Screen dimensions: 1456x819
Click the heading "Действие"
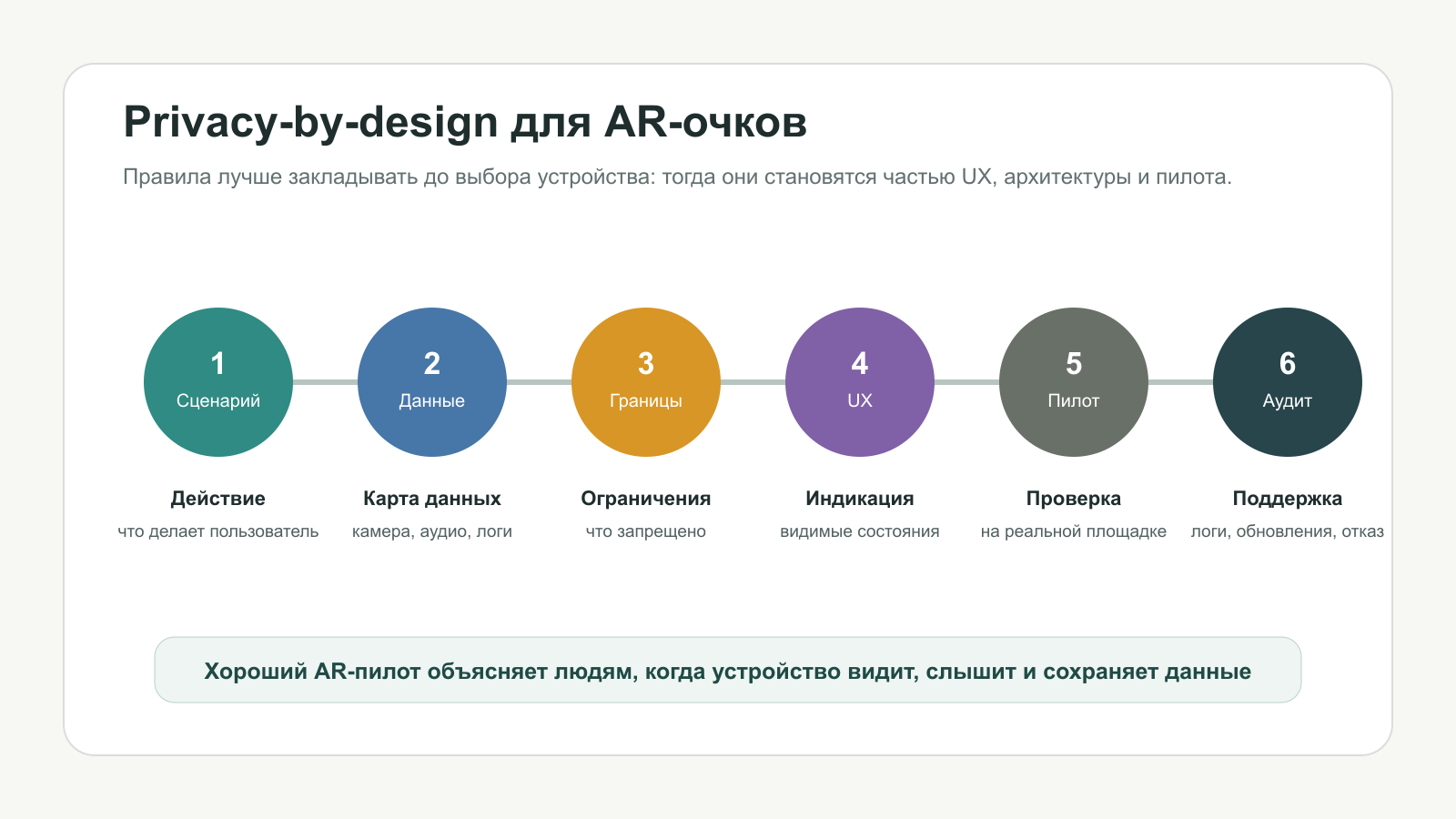pos(218,499)
